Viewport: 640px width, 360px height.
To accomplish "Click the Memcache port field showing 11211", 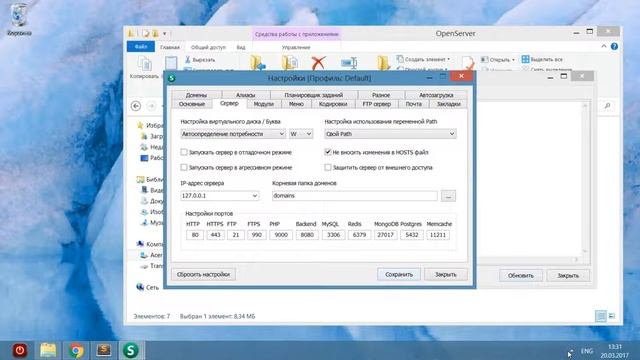I will point(438,235).
